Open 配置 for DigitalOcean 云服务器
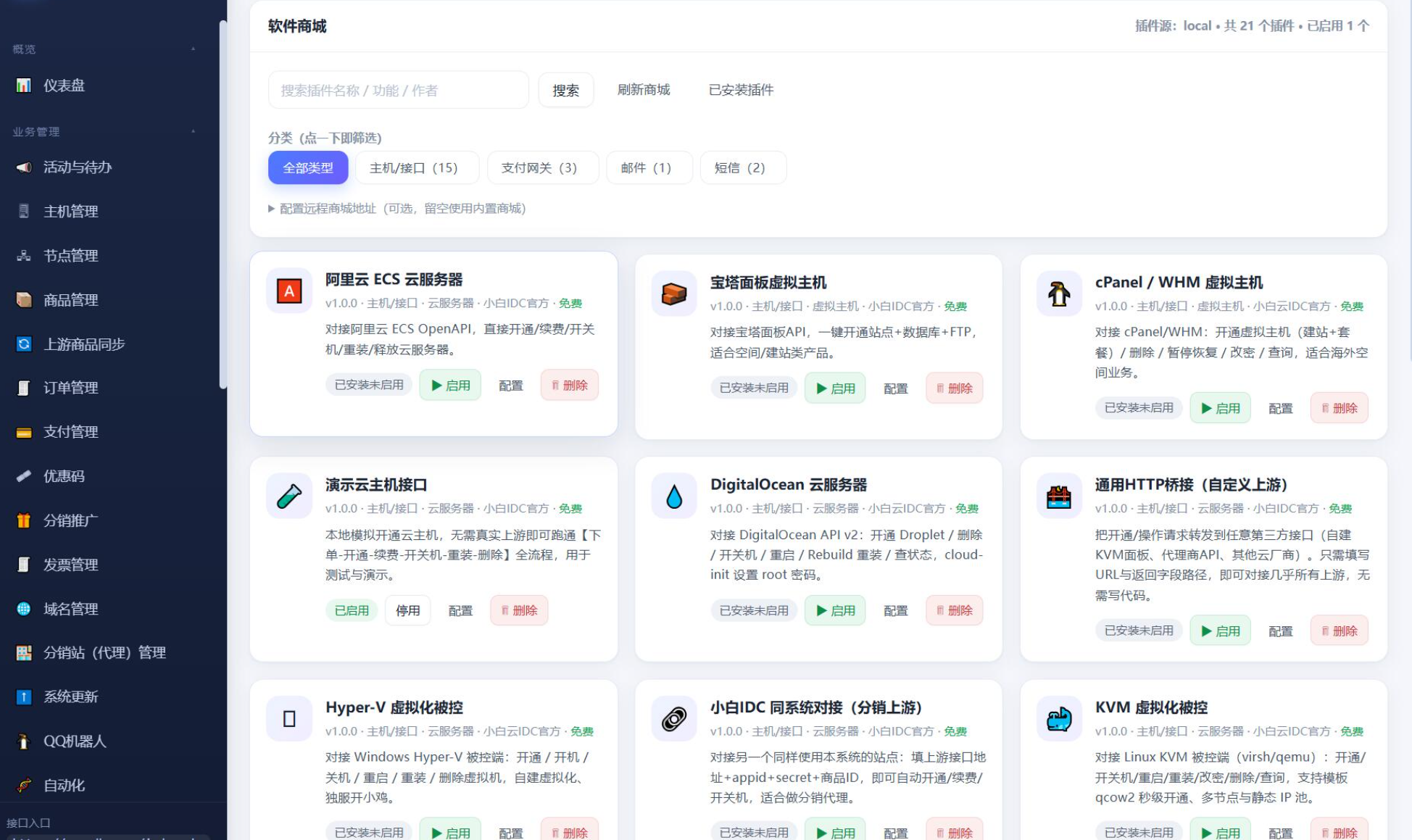Image resolution: width=1412 pixels, height=840 pixels. pos(896,611)
